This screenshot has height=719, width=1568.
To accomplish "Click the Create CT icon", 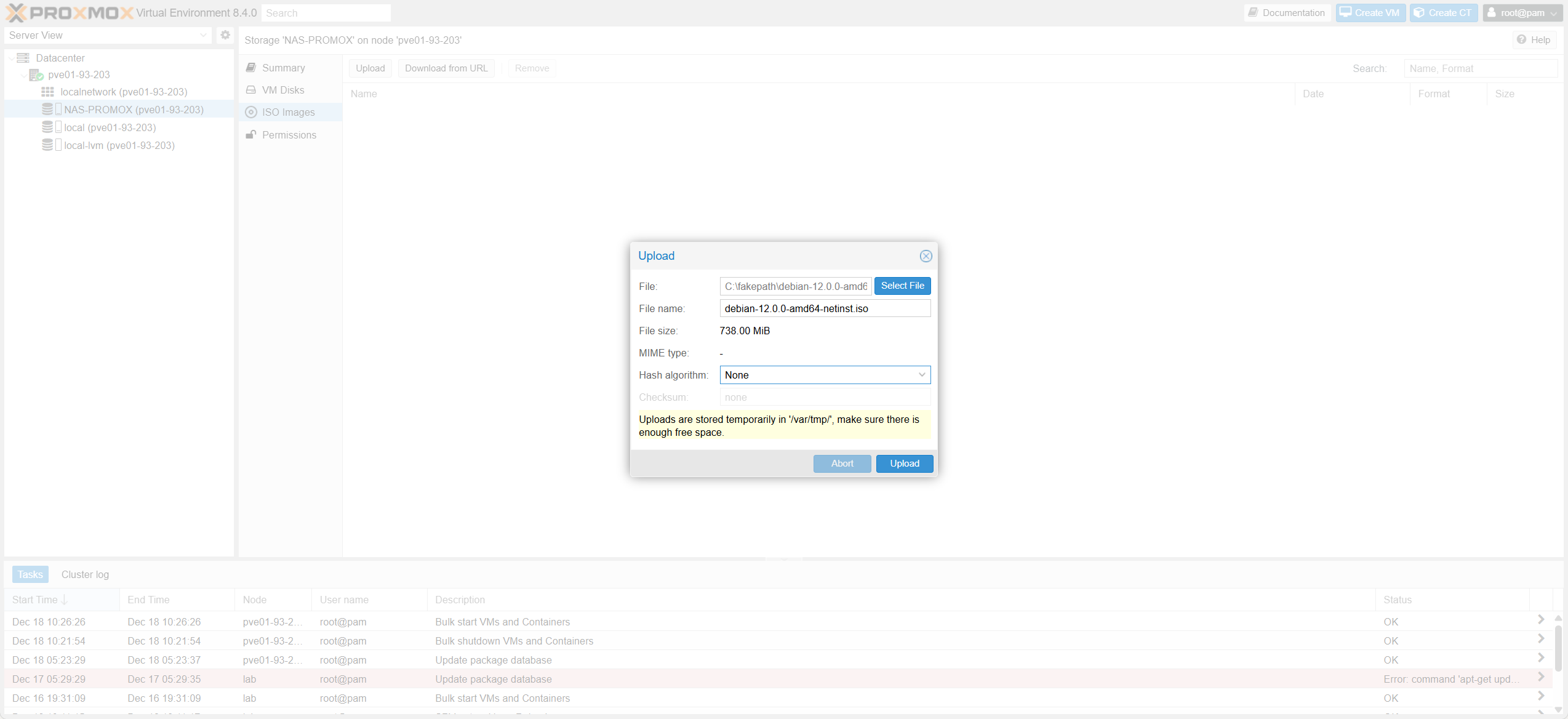I will click(1418, 12).
